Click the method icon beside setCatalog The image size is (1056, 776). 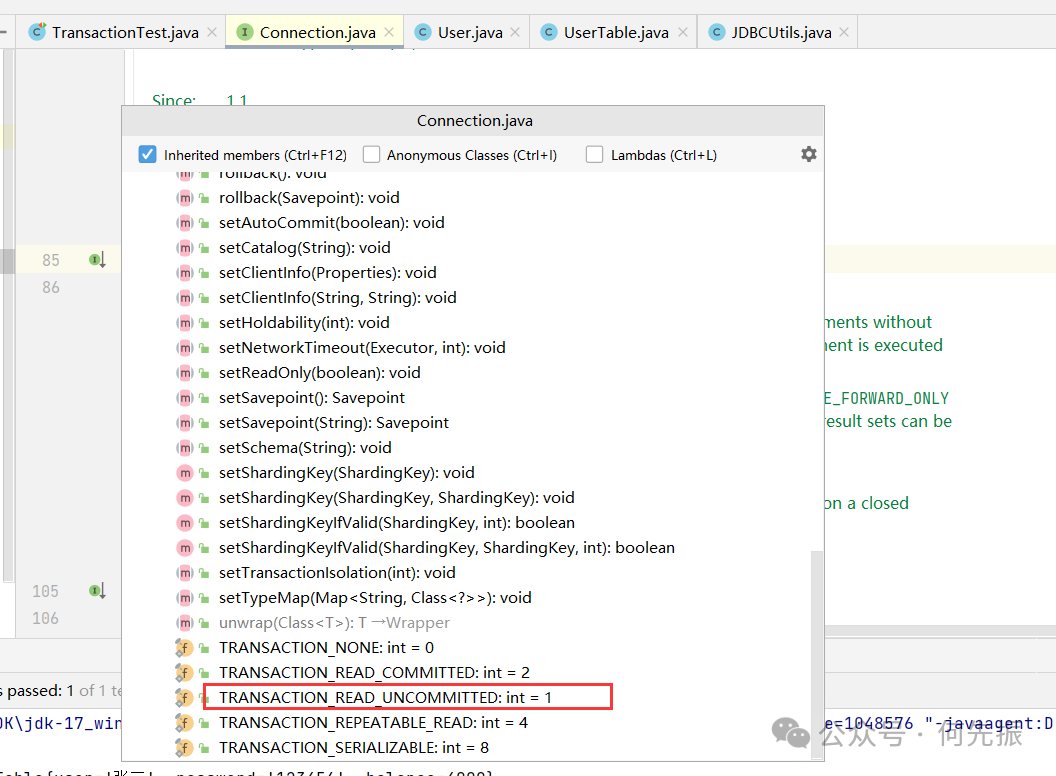185,248
